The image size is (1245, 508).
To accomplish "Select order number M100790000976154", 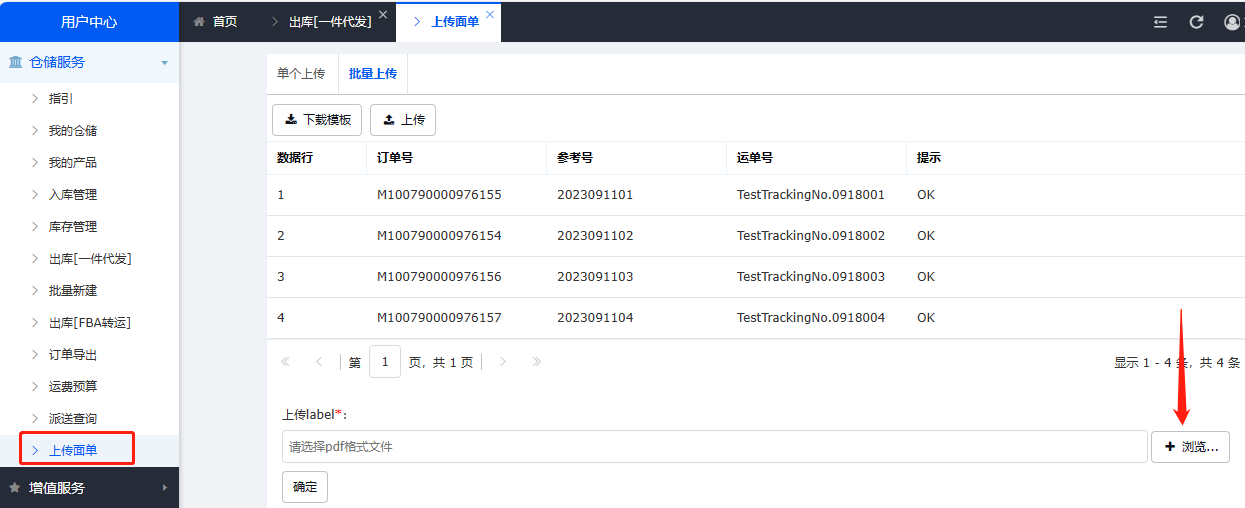I will pyautogui.click(x=439, y=236).
